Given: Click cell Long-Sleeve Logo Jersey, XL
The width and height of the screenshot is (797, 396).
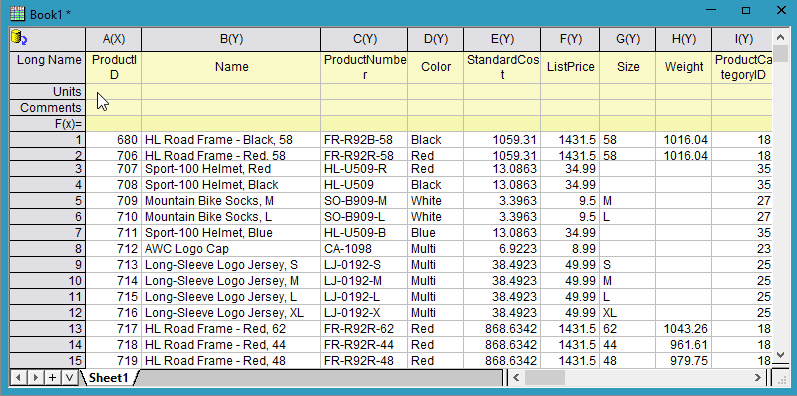Looking at the screenshot, I should (231, 313).
